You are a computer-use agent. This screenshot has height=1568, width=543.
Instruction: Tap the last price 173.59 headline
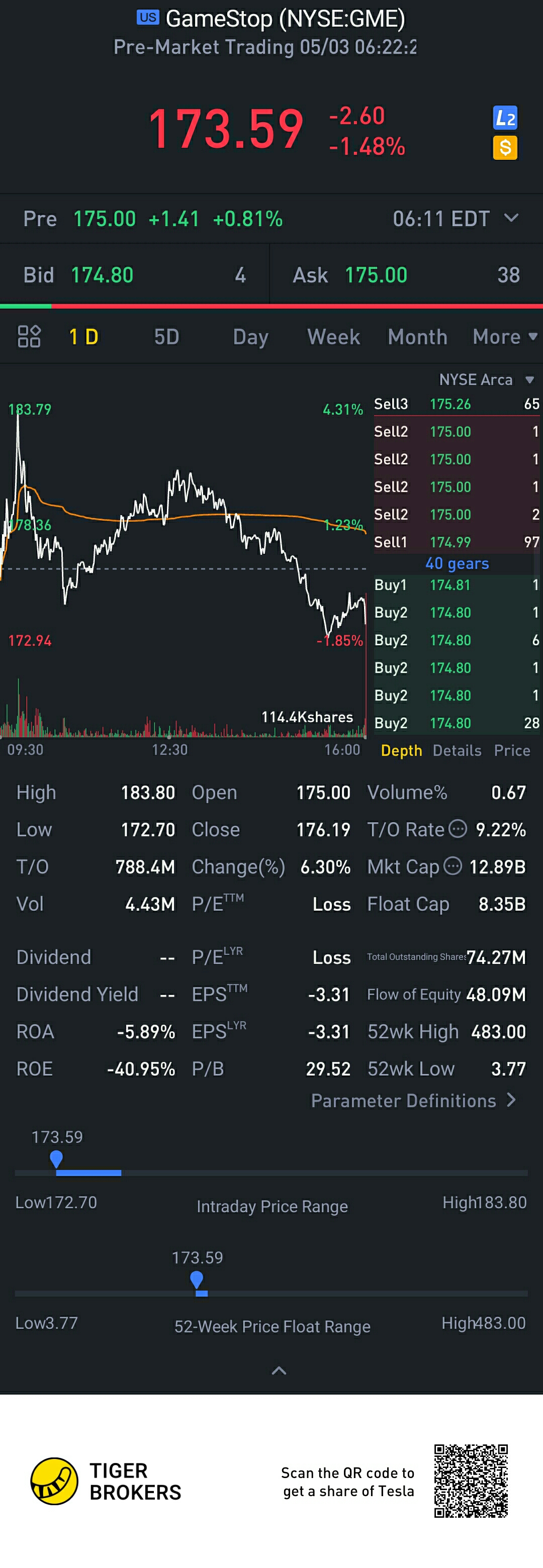(x=226, y=129)
